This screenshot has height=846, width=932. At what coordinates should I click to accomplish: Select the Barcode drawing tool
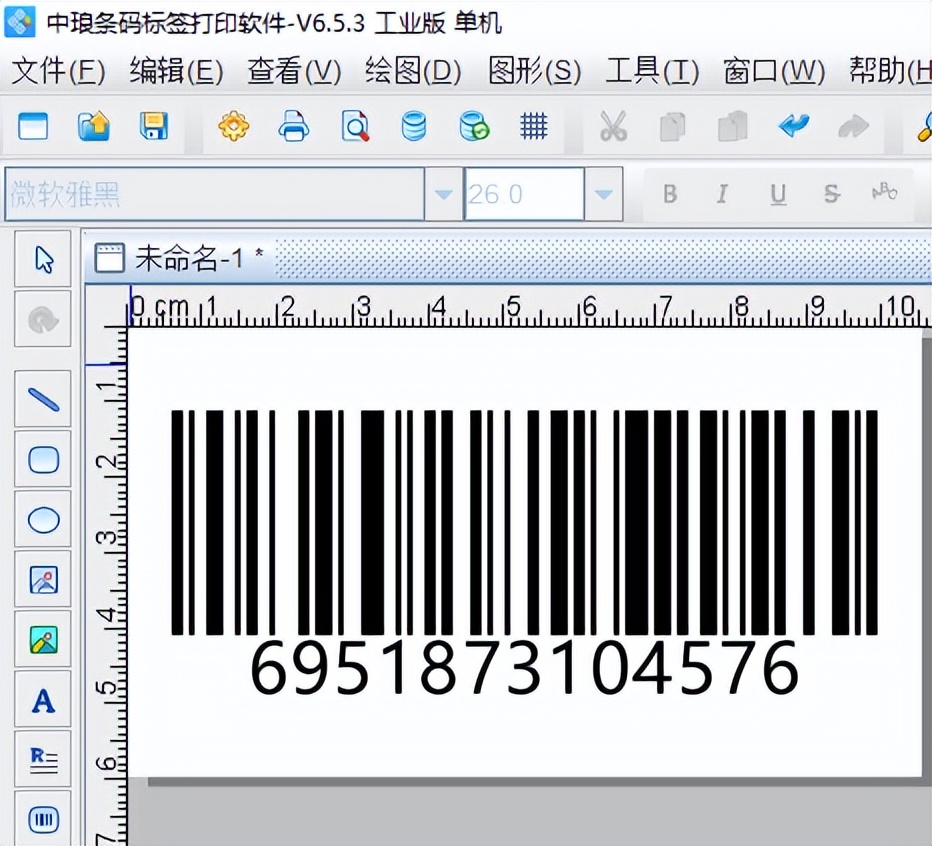43,819
